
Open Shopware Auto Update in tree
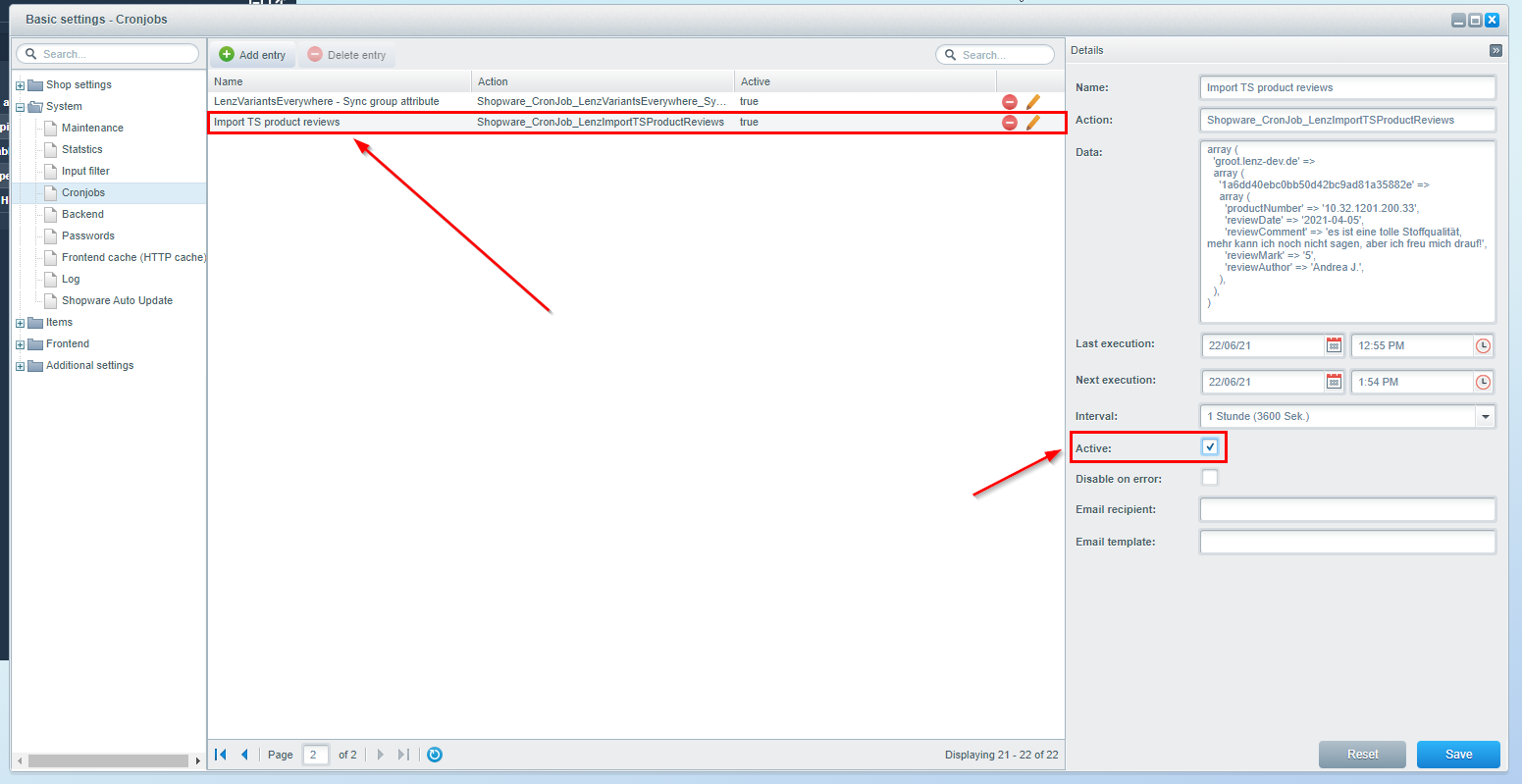coord(117,300)
